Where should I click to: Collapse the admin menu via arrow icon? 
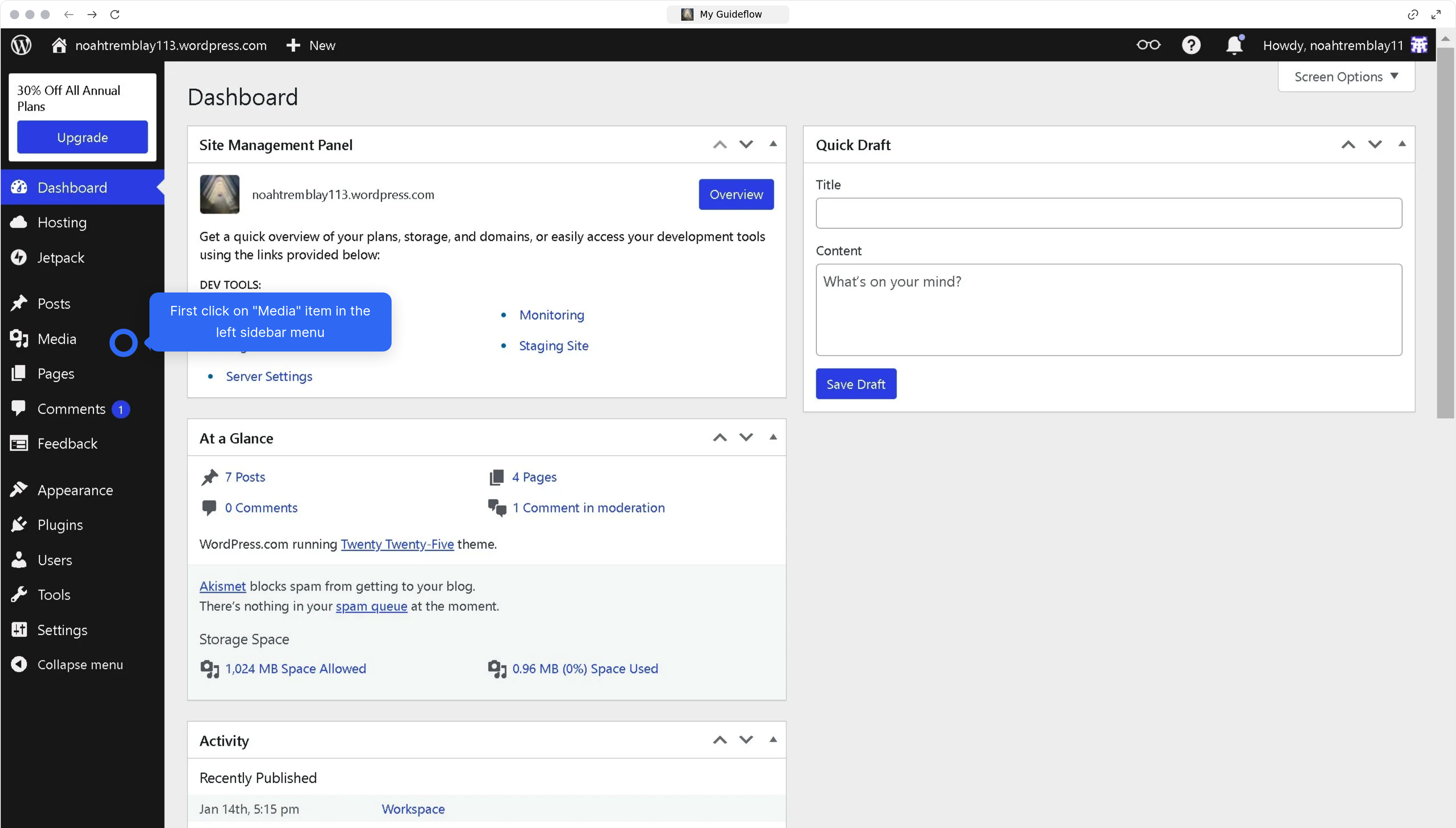pos(19,664)
